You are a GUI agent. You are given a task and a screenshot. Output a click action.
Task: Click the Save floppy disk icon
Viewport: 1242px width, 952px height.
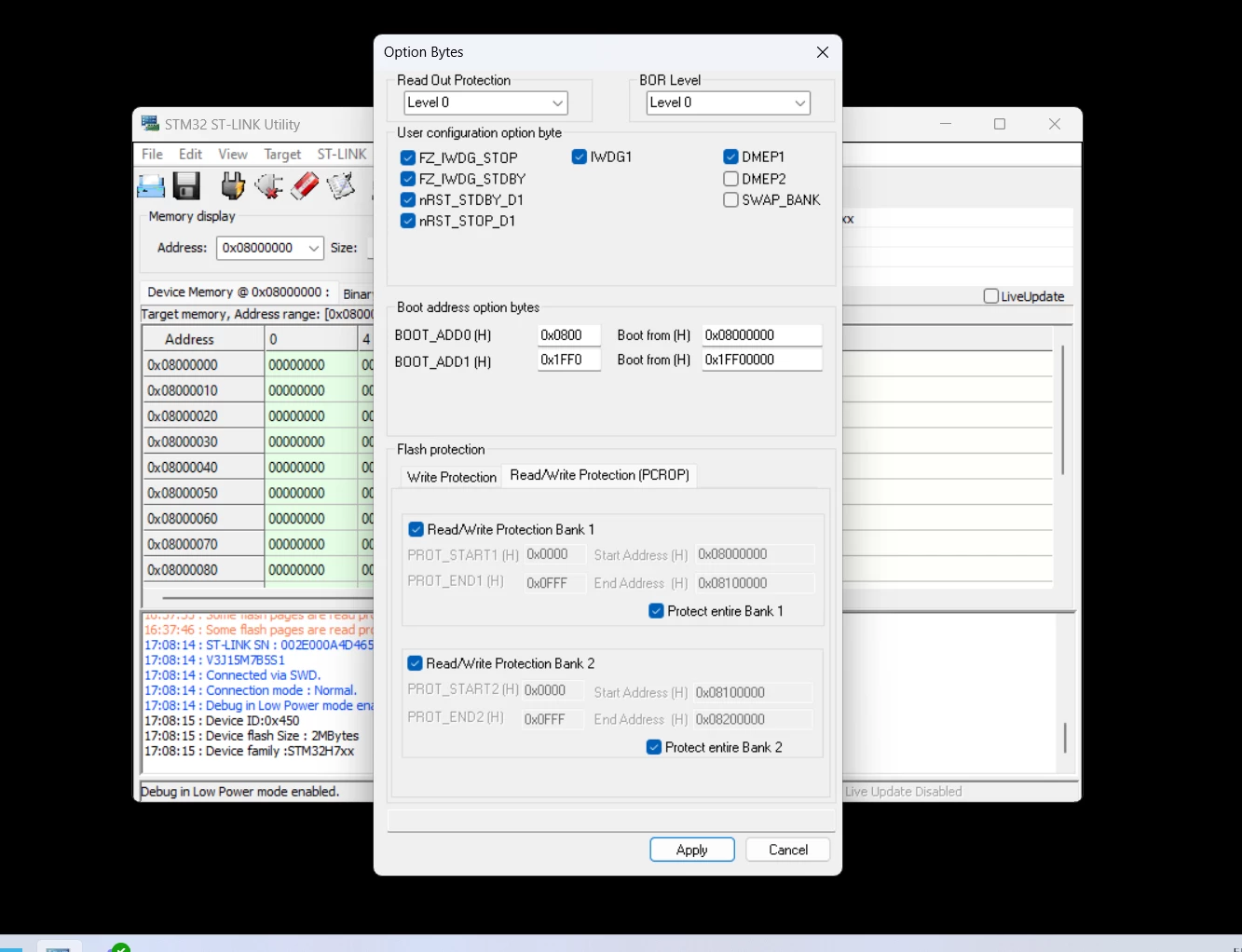187,186
